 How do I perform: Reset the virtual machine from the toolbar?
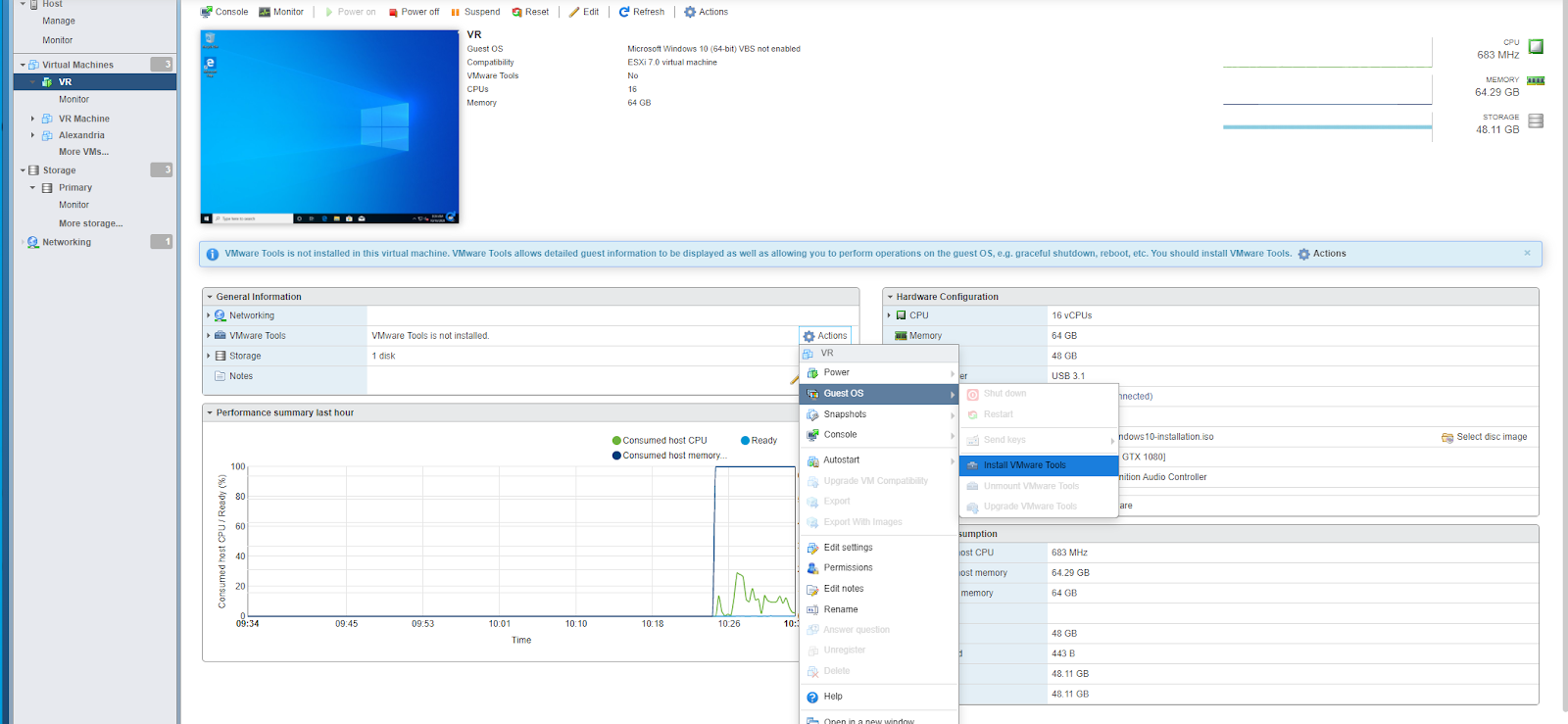point(530,12)
